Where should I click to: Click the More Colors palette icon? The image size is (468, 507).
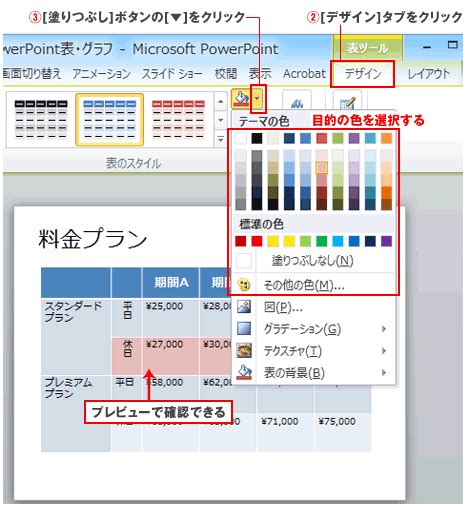coord(244,285)
